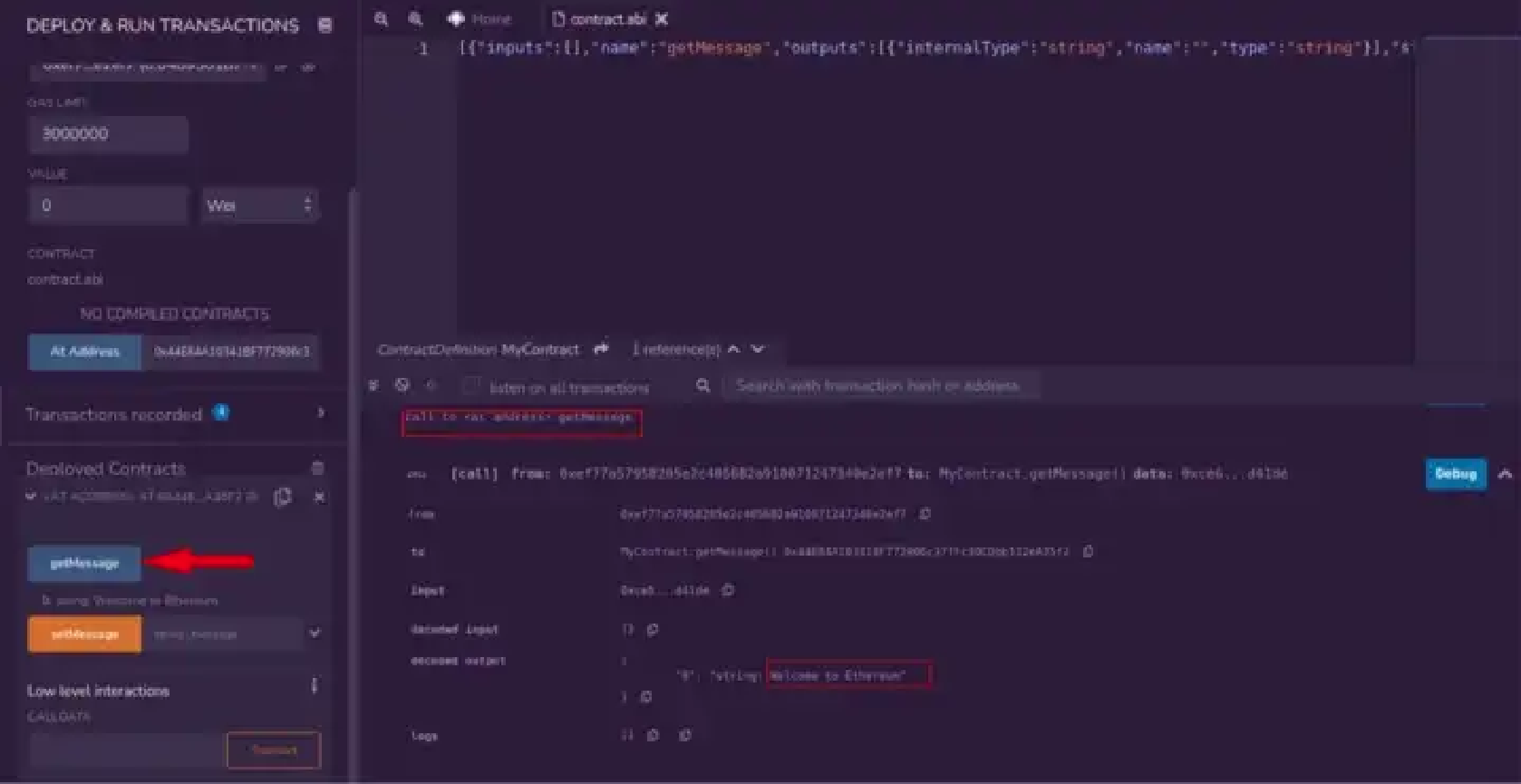Collapse the call transaction details chevron
This screenshot has height=784, width=1521.
1505,474
